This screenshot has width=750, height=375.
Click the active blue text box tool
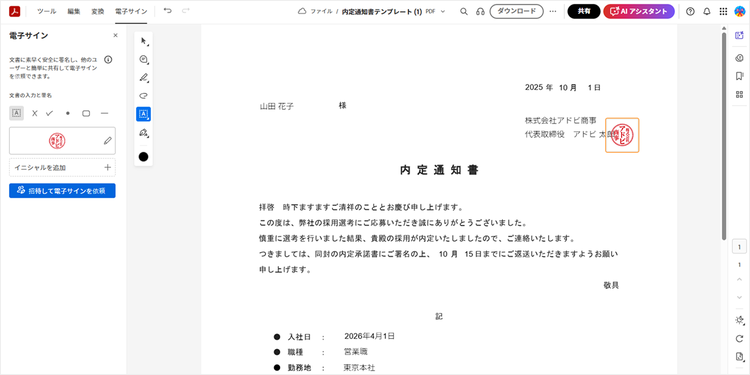143,114
